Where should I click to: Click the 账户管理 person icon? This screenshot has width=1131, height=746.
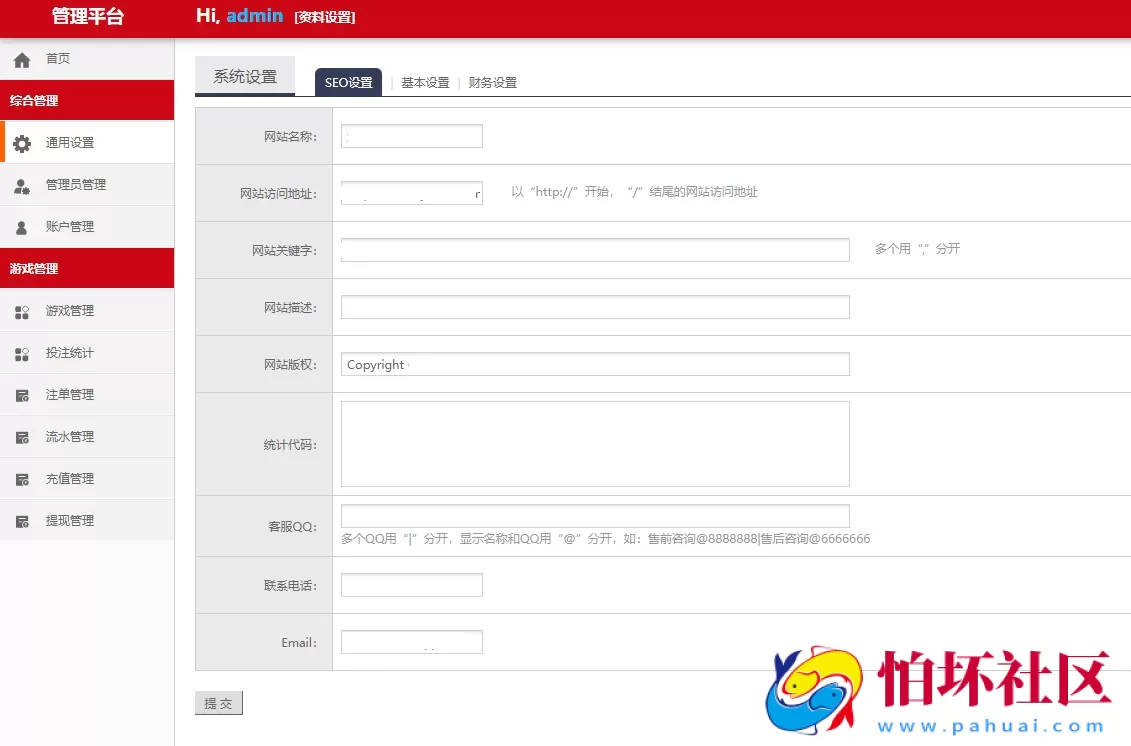click(x=22, y=228)
